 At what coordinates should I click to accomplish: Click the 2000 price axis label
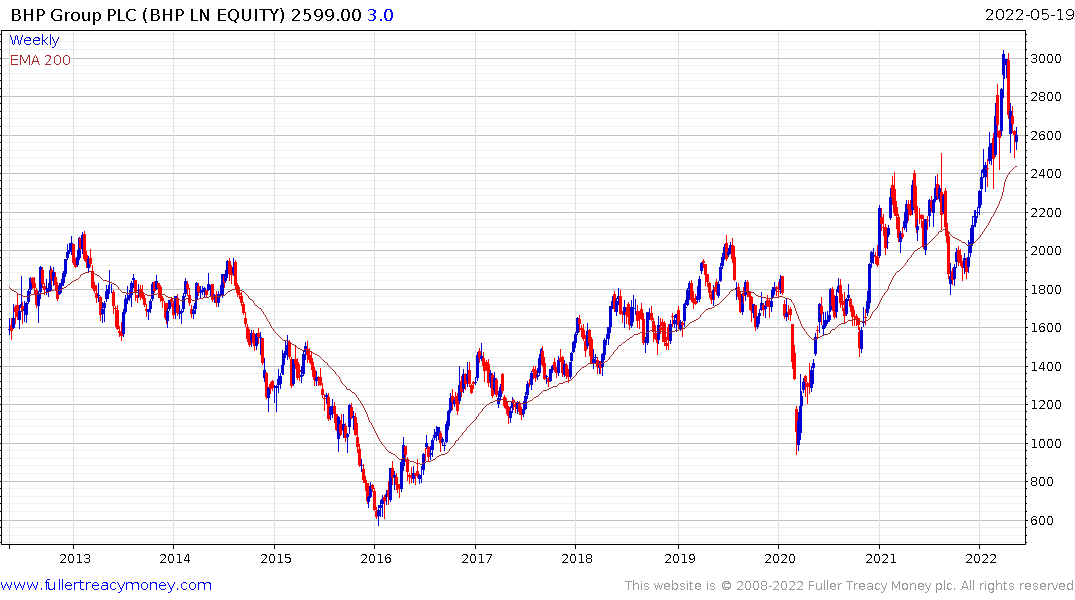tap(1046, 251)
